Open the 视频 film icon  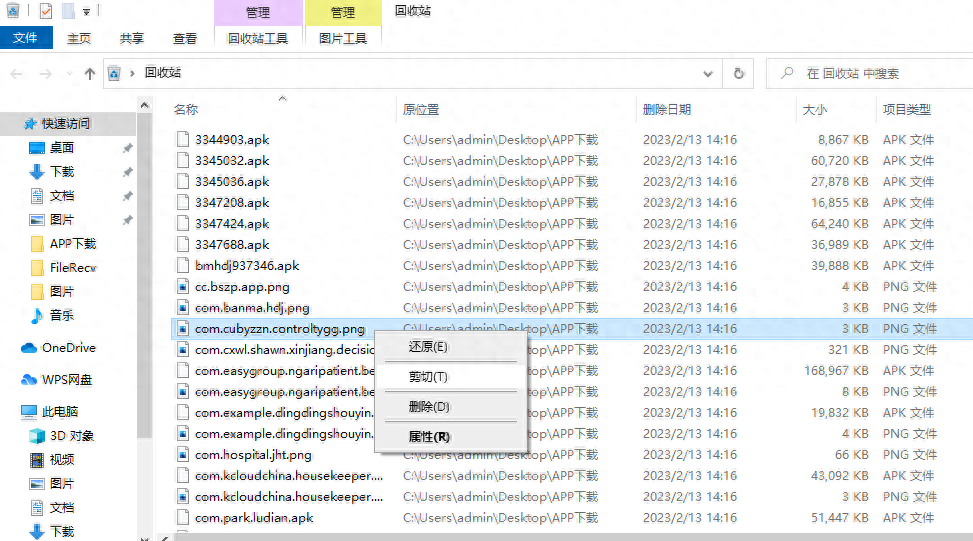pos(37,460)
